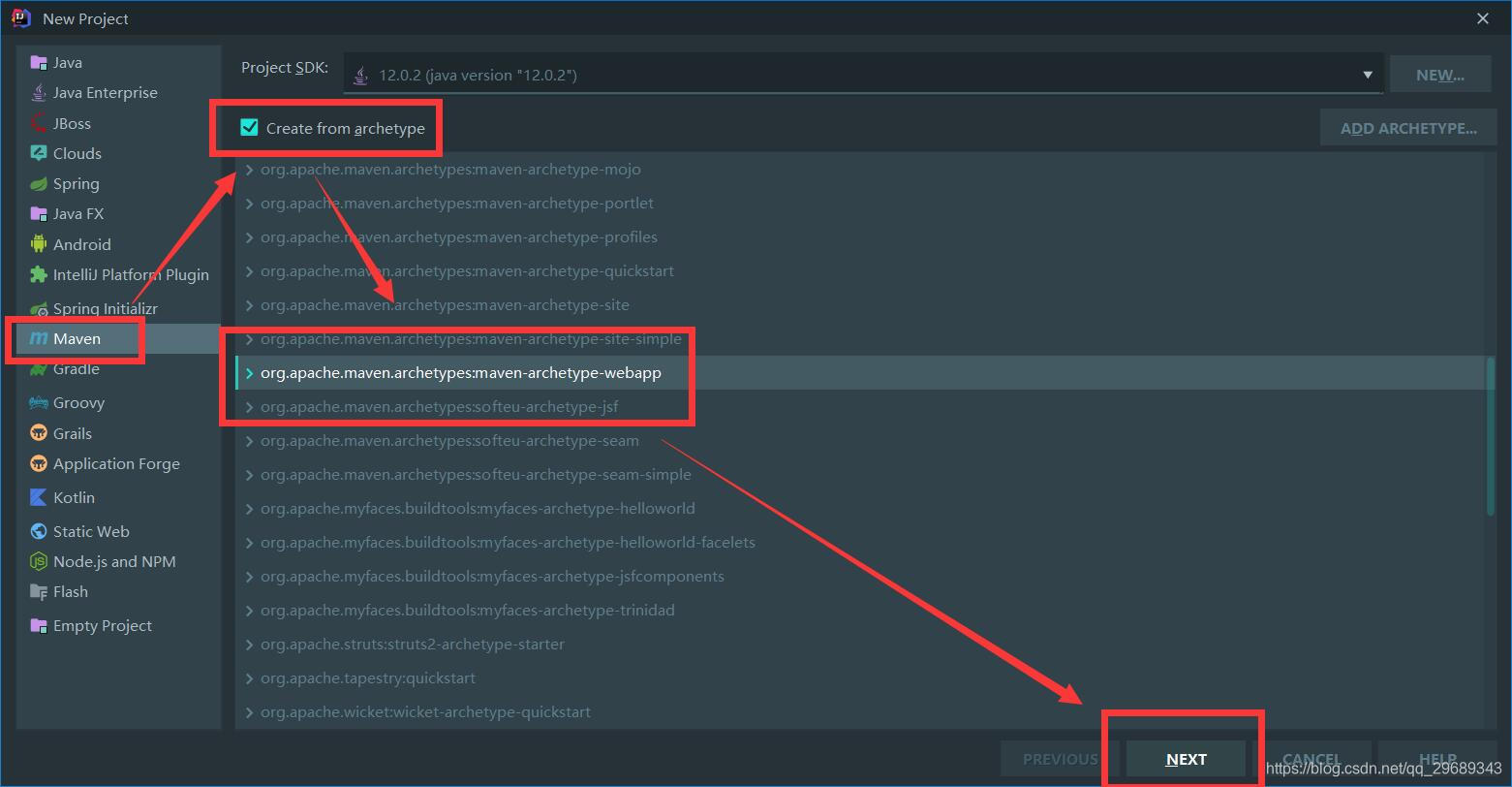Click the IntelliJ logo in title bar
This screenshot has width=1512, height=787.
21,18
